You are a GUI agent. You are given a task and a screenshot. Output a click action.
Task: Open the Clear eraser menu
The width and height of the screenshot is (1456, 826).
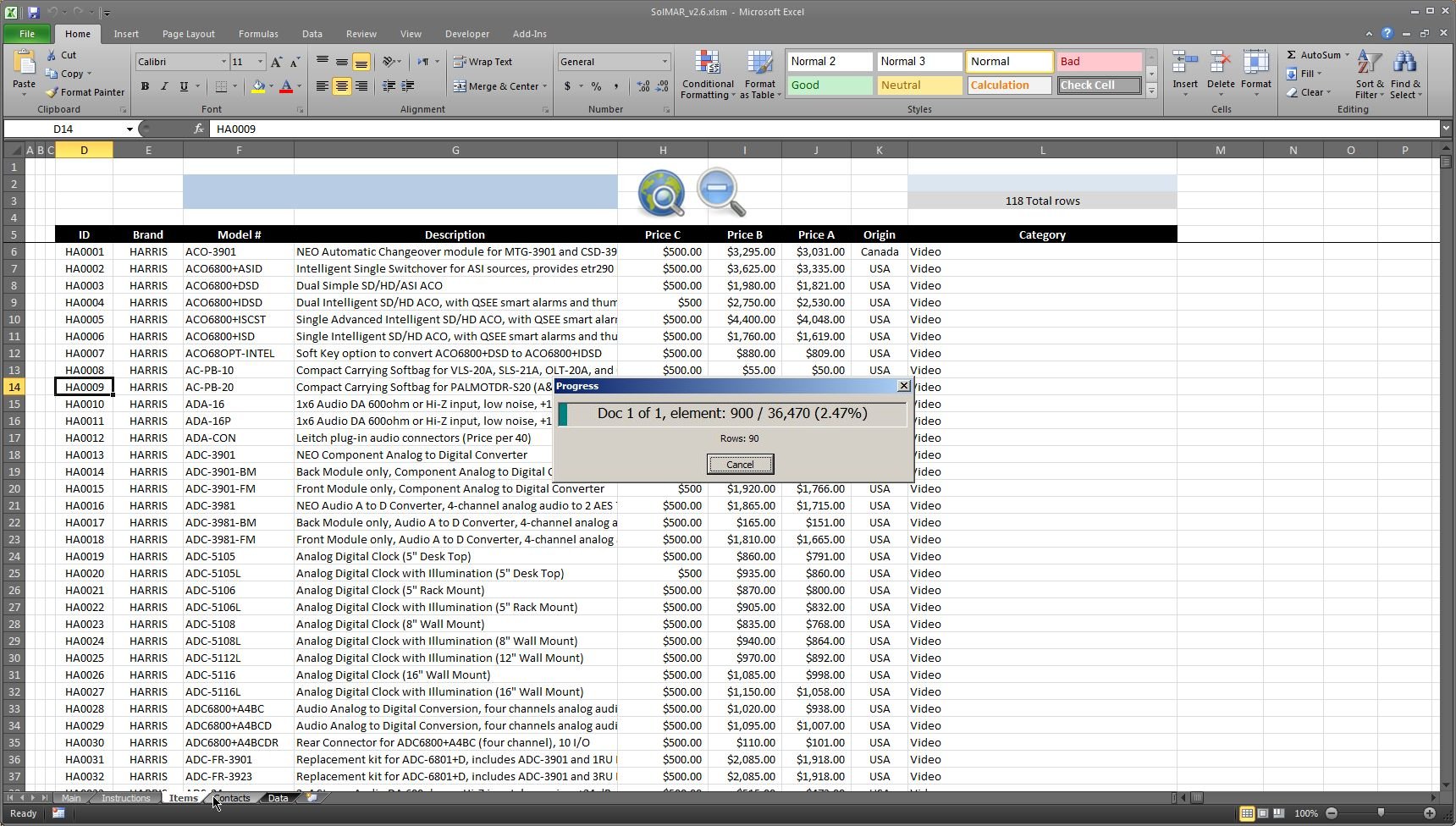(1308, 92)
